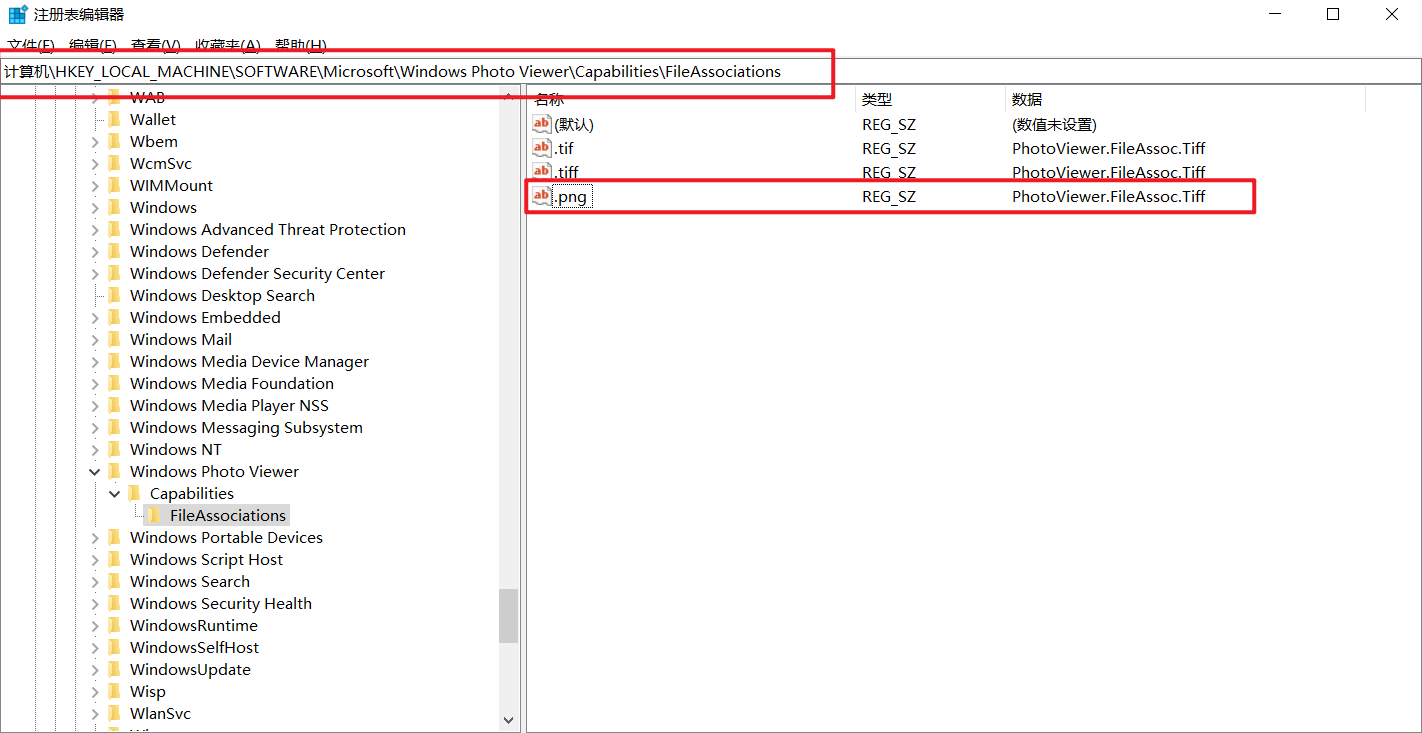Image resolution: width=1422 pixels, height=733 pixels.
Task: Select Windows Media Device Manager tree item
Action: tap(249, 361)
